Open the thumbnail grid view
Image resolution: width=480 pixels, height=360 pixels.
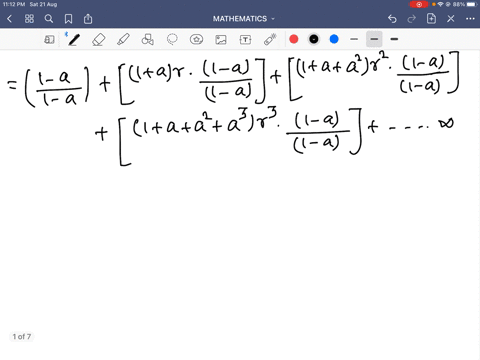(x=29, y=19)
